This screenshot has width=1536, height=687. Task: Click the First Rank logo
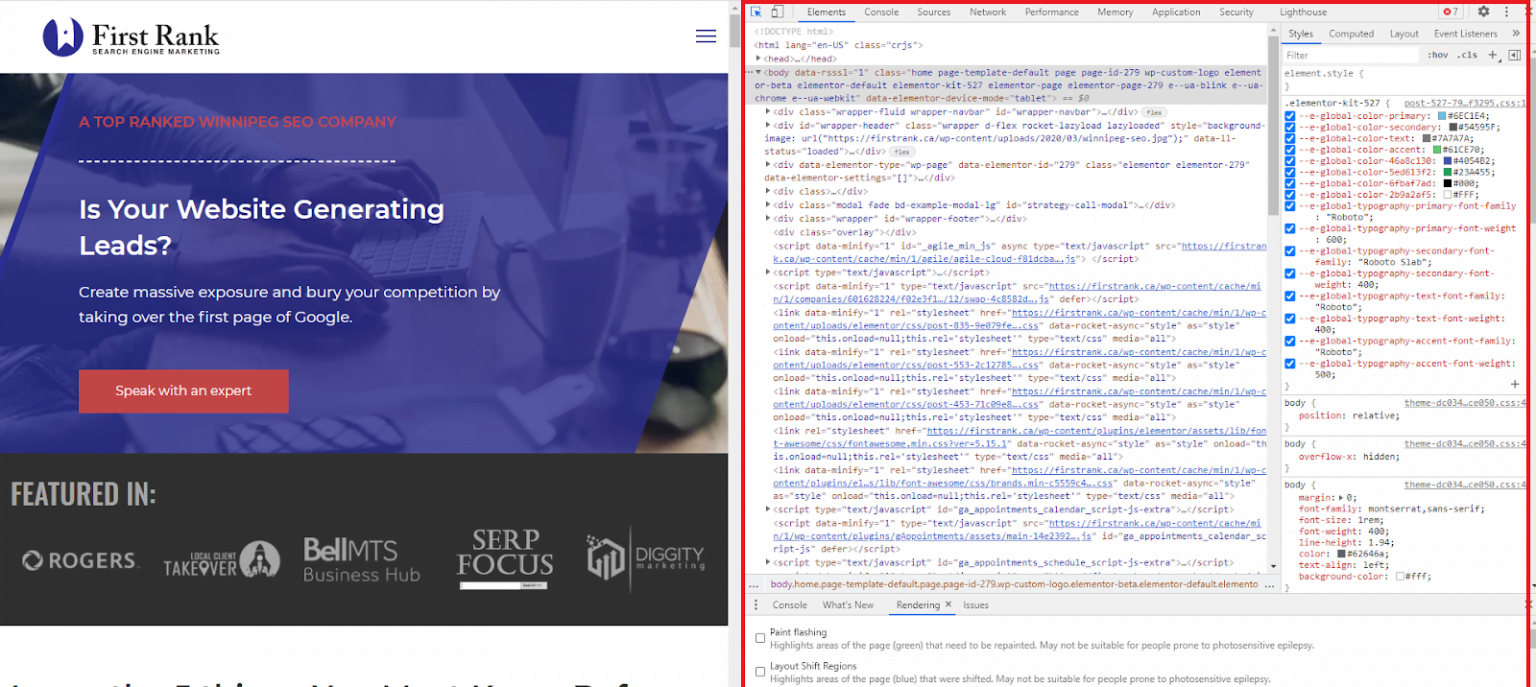point(131,37)
